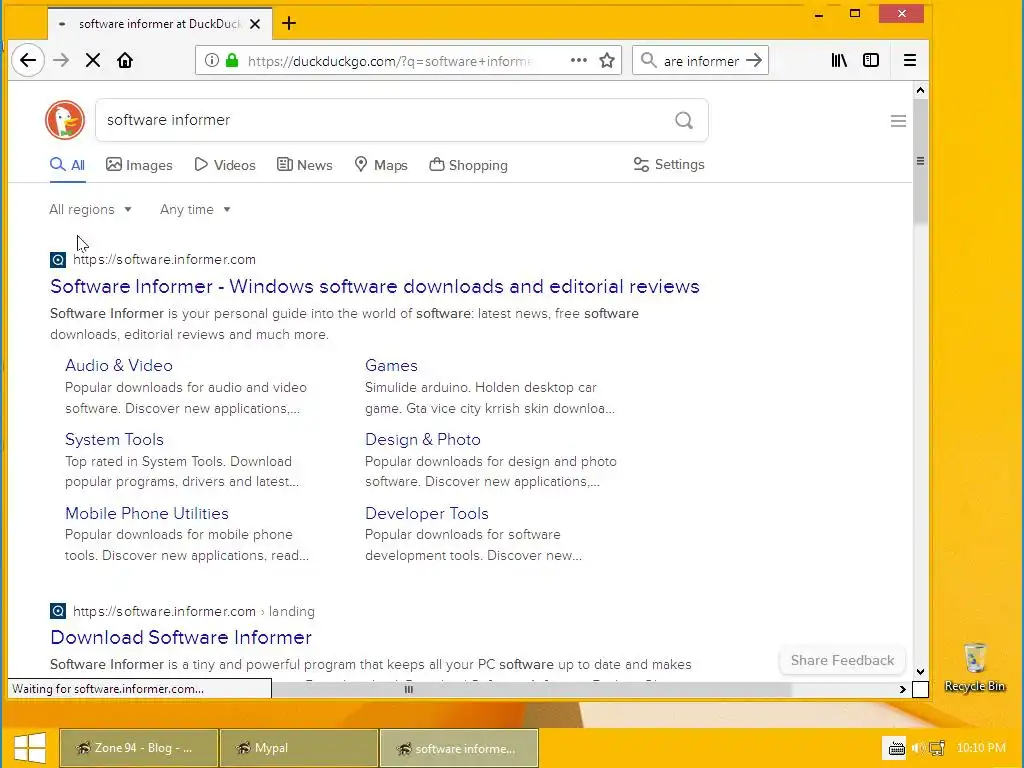Open the Developer Tools sublink
The image size is (1024, 768).
pyautogui.click(x=427, y=513)
